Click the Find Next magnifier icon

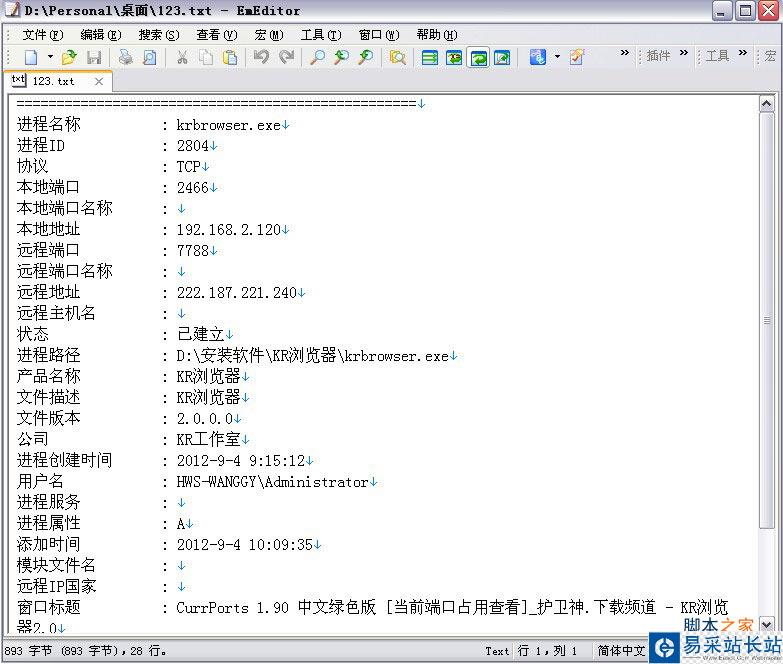coord(342,57)
